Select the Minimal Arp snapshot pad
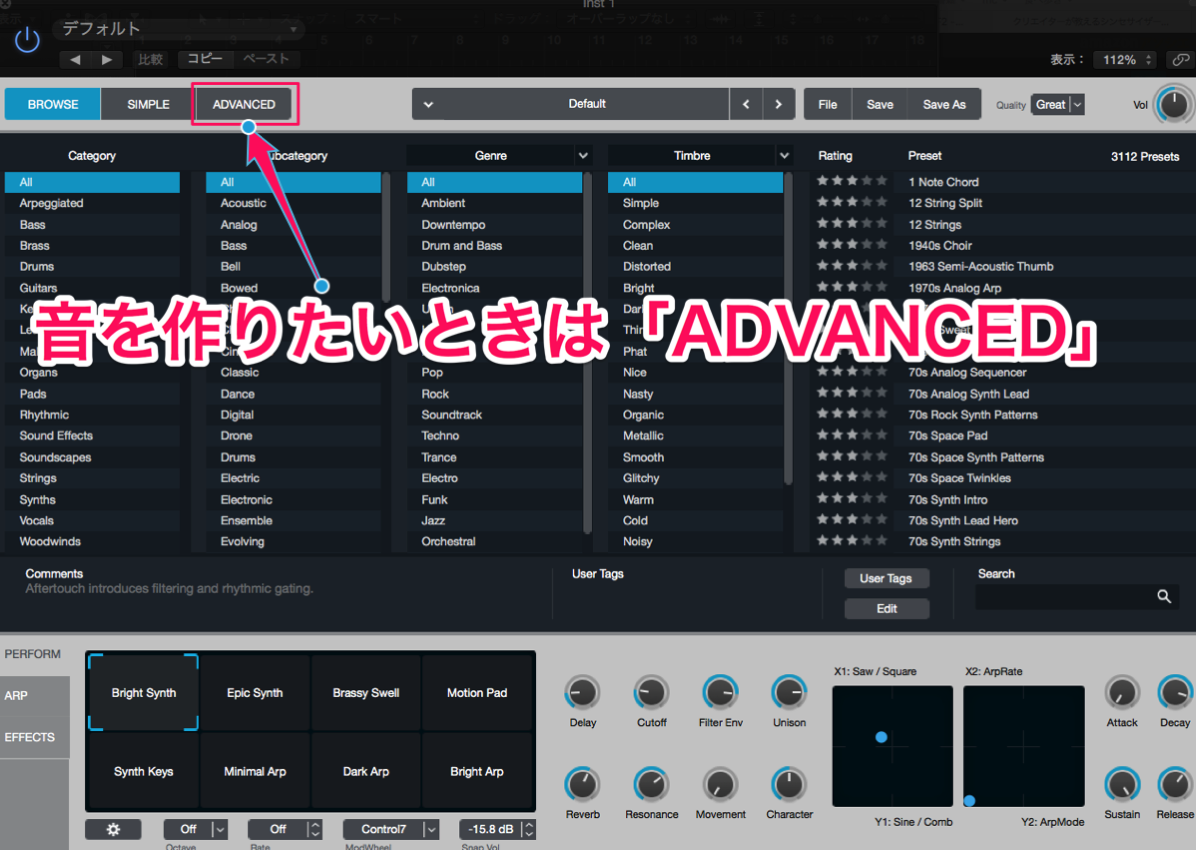This screenshot has width=1196, height=850. point(255,771)
